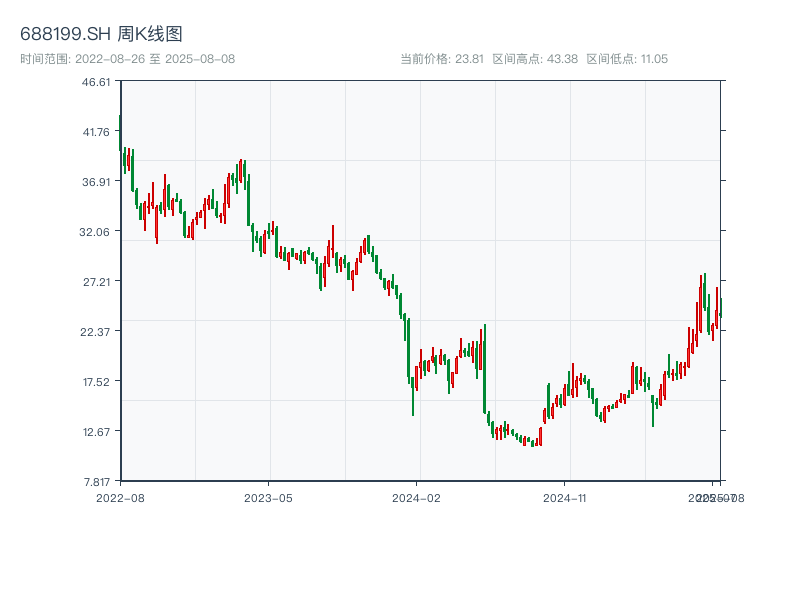This screenshot has height=600, width=800.
Task: Click the 2023-05 date axis label
Action: (268, 497)
